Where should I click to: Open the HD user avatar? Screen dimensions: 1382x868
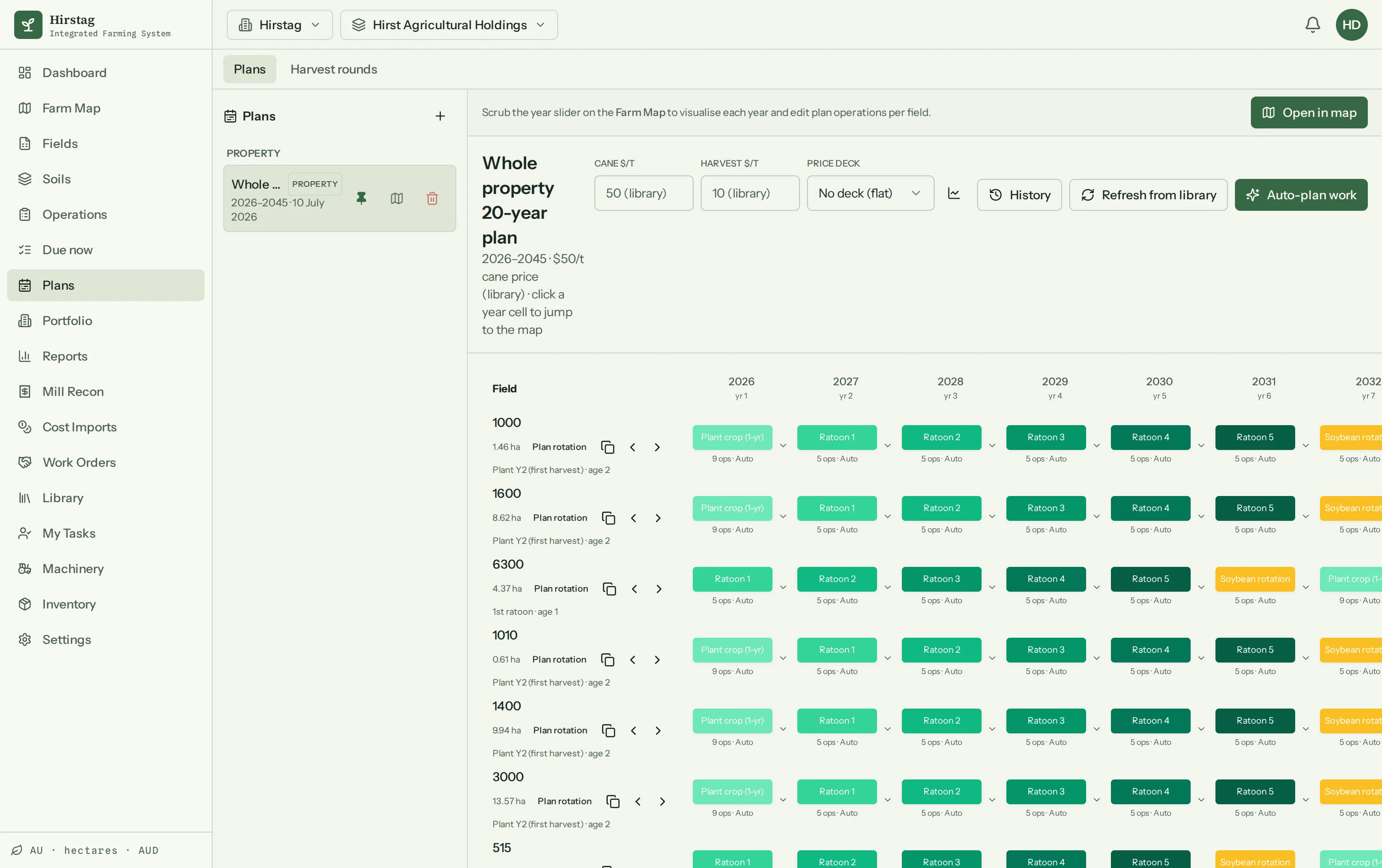point(1351,25)
